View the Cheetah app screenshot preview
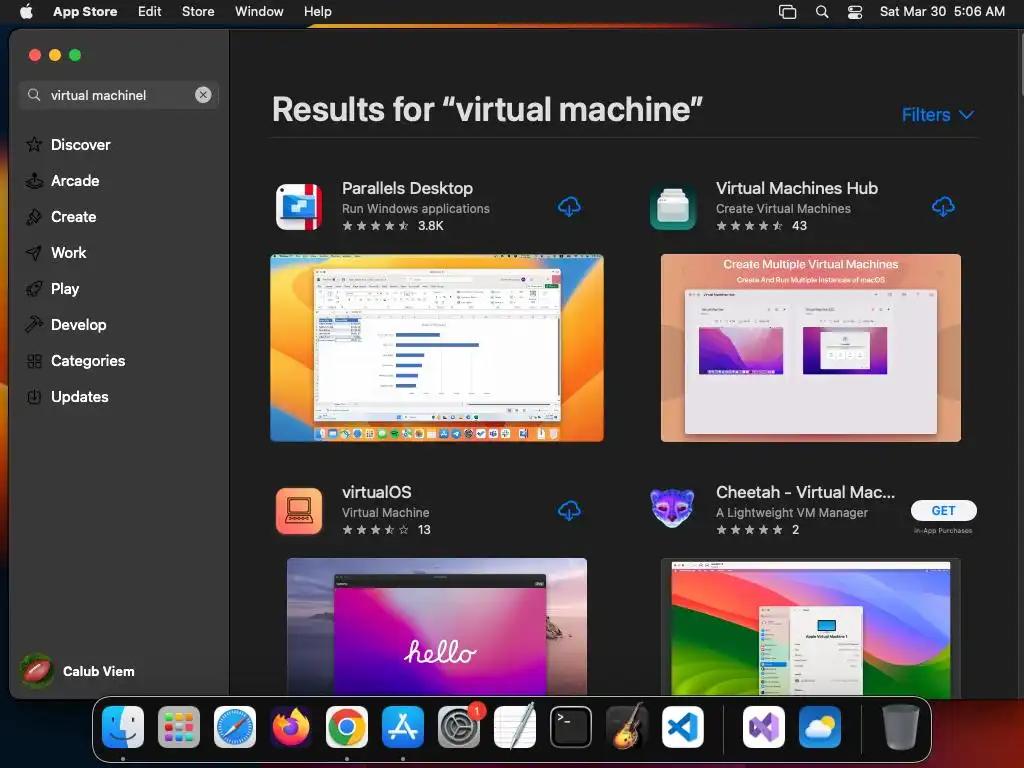Image resolution: width=1024 pixels, height=768 pixels. pyautogui.click(x=810, y=626)
